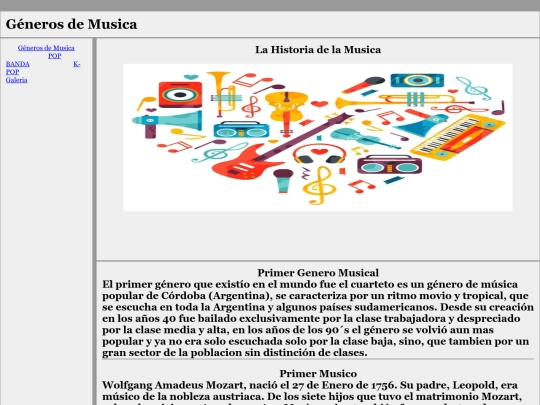Open the Géneros de Musica sidebar link
Viewport: 540px width, 405px height.
point(46,48)
